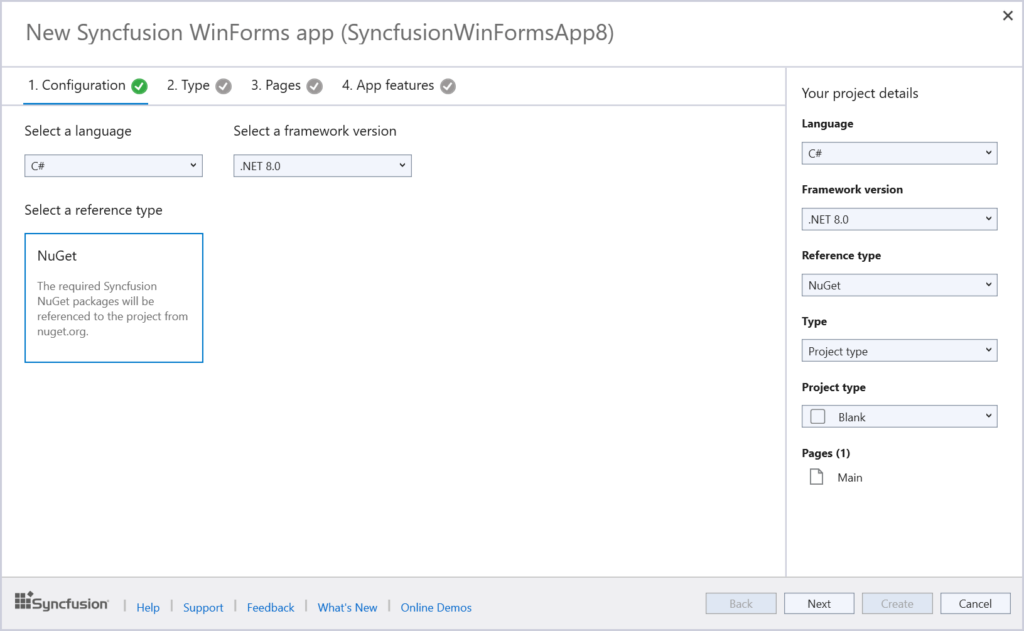Click the Cancel button
The height and width of the screenshot is (631, 1024).
coord(975,603)
